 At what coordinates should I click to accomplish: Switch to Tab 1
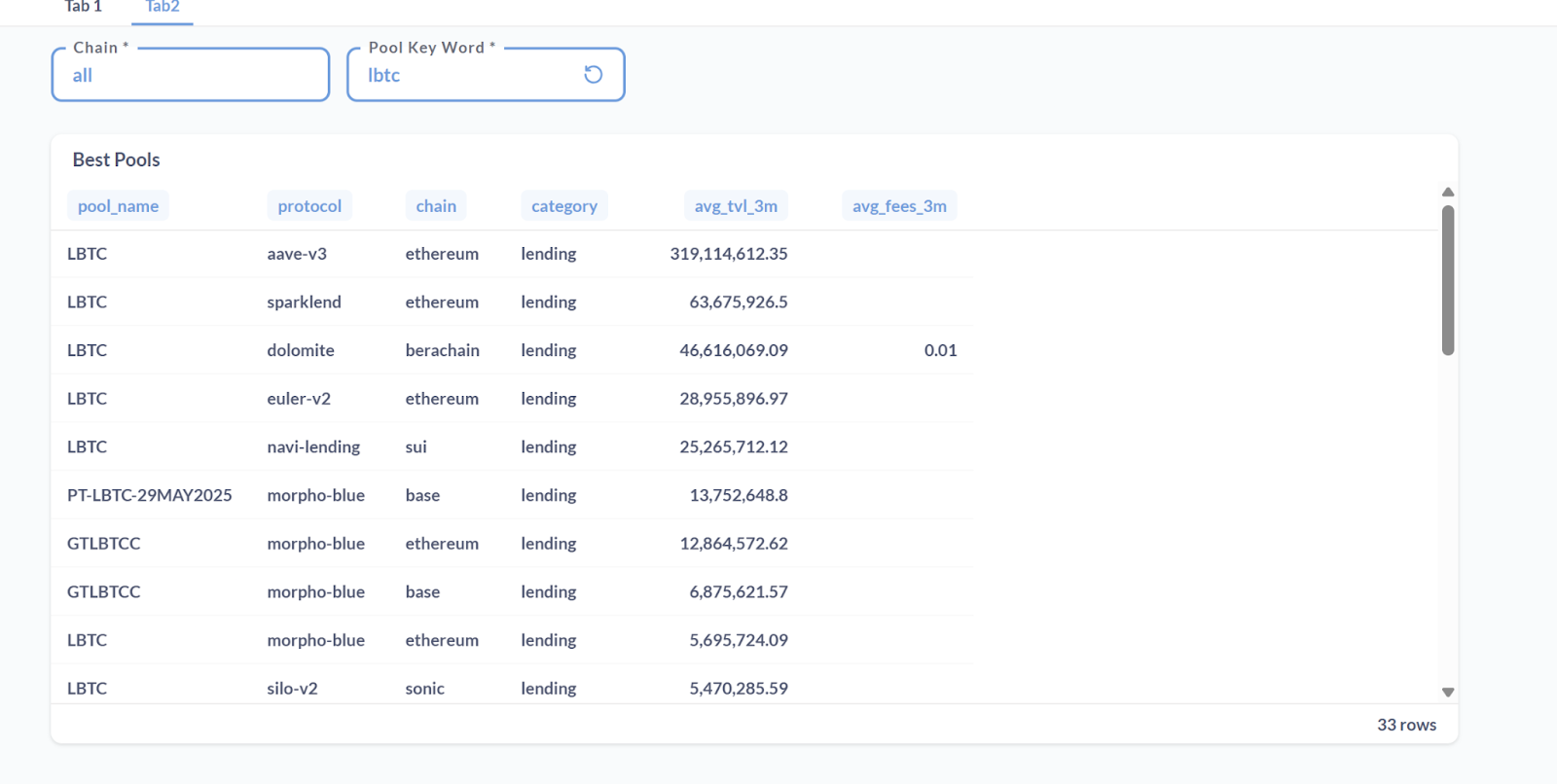pyautogui.click(x=84, y=8)
